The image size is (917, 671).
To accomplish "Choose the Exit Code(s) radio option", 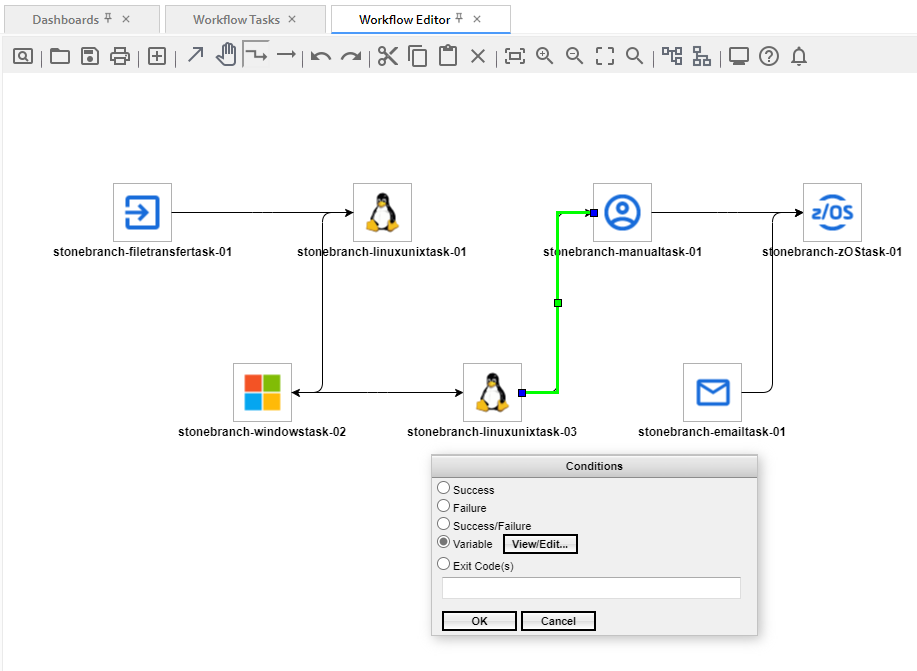I will point(444,564).
